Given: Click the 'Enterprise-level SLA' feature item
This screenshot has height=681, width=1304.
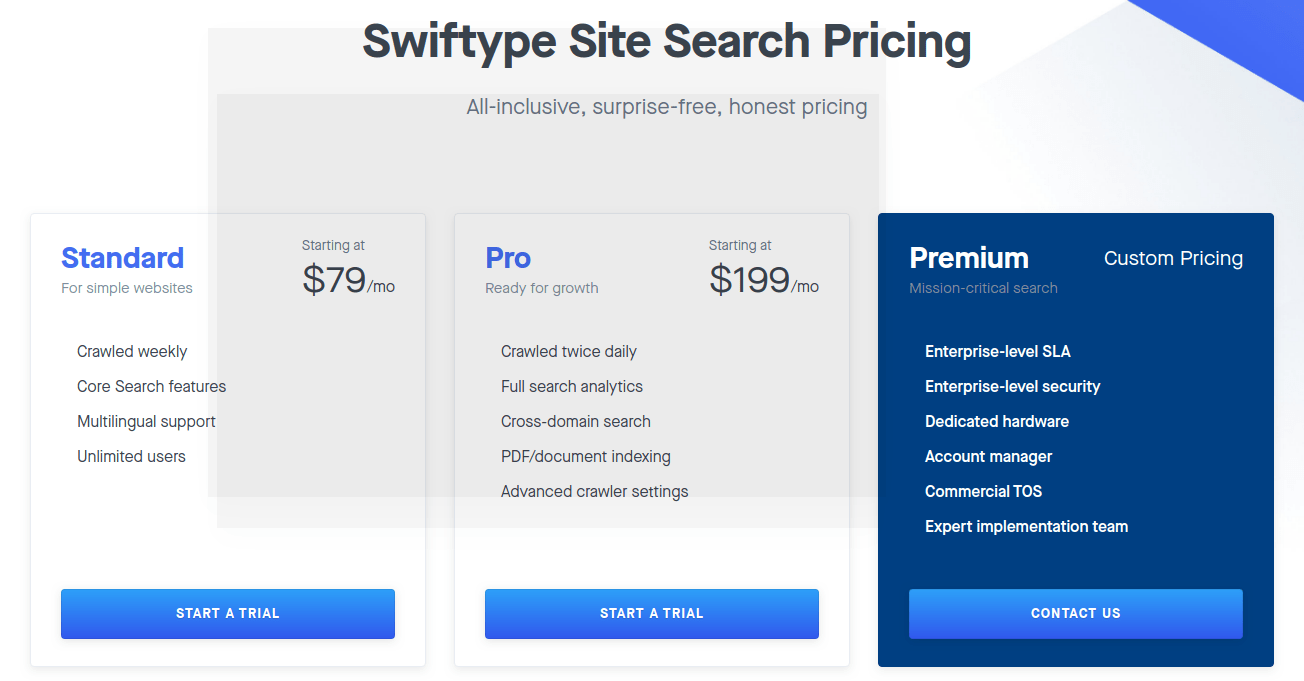Looking at the screenshot, I should tap(998, 351).
